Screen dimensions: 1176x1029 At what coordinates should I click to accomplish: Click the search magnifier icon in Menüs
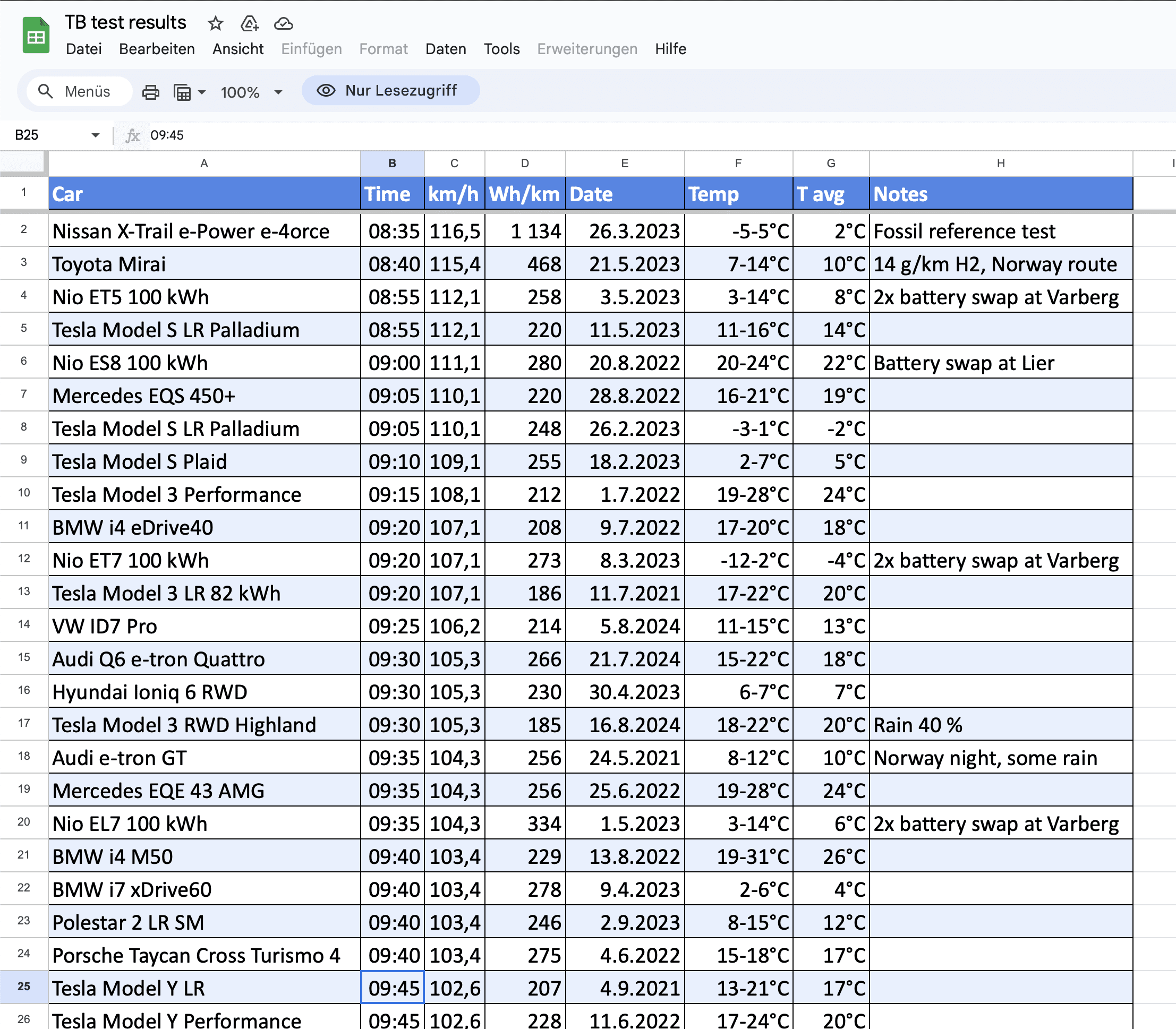(45, 91)
